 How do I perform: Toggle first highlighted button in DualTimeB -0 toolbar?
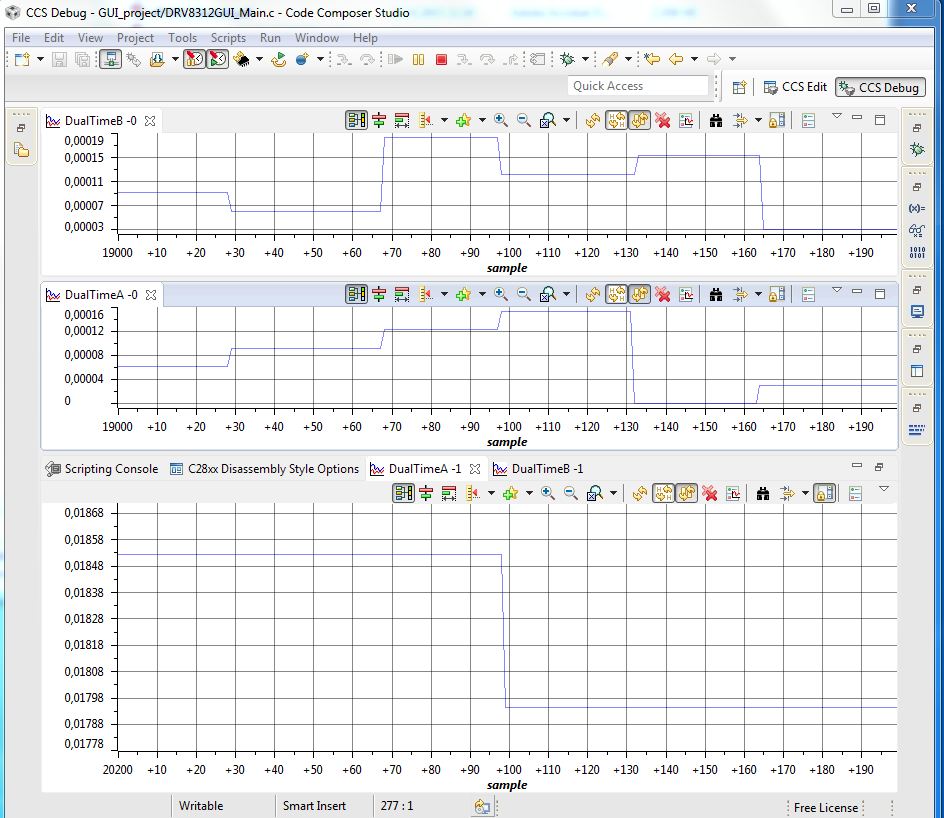[x=356, y=120]
